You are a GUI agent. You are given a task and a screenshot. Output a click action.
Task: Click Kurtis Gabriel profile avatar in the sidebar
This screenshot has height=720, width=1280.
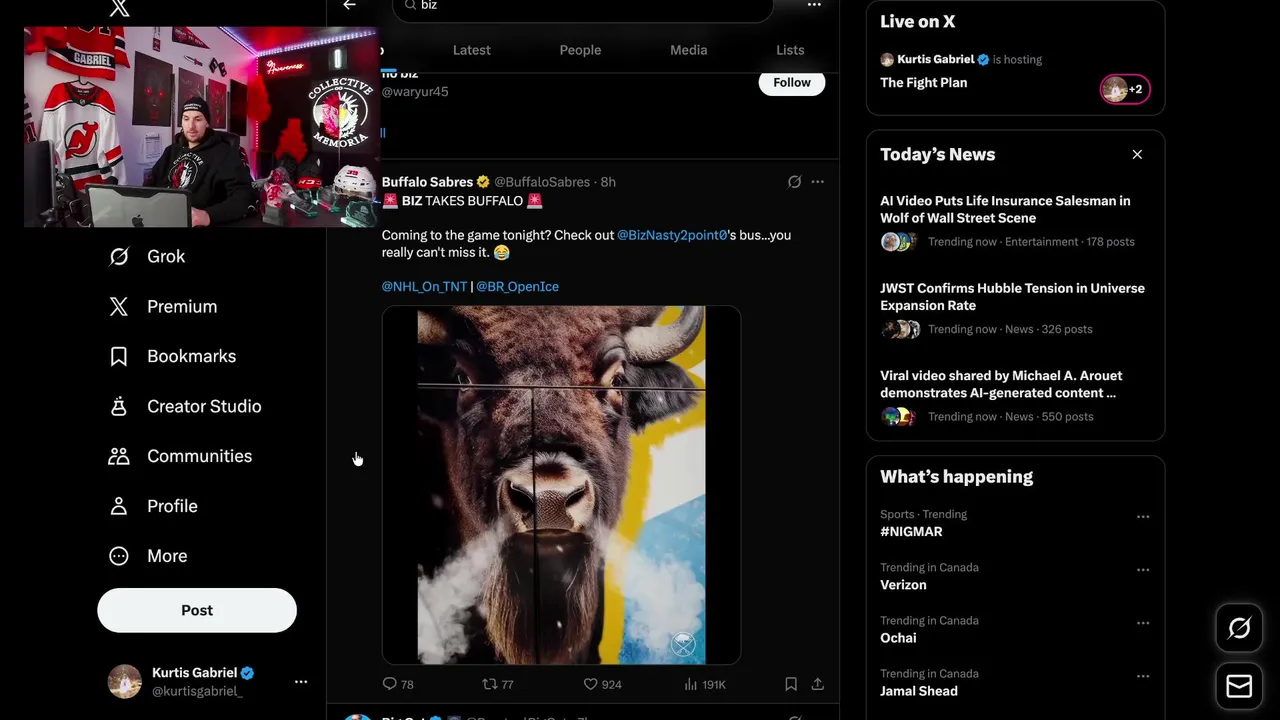[125, 681]
